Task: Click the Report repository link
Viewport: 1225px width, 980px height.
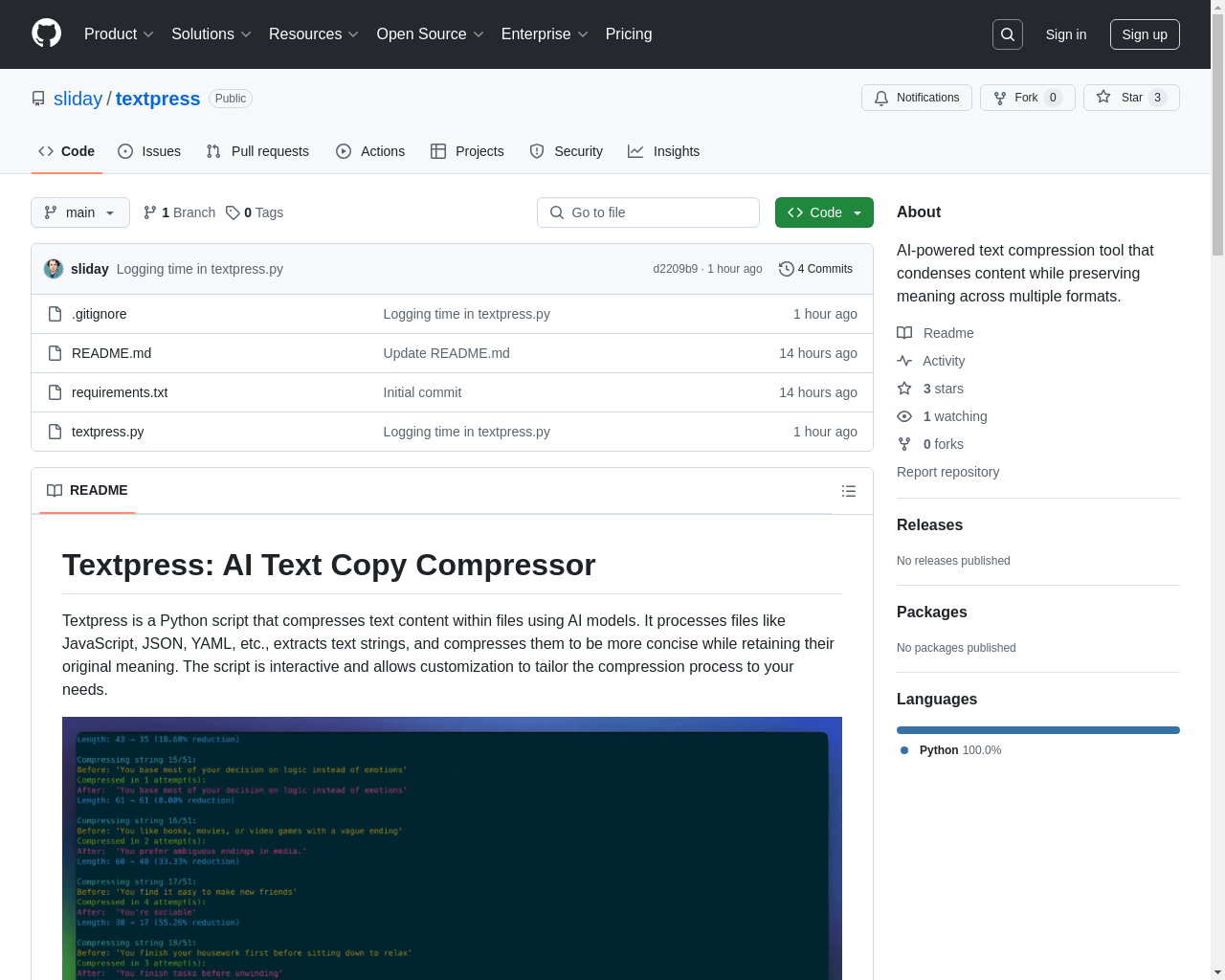Action: point(947,472)
